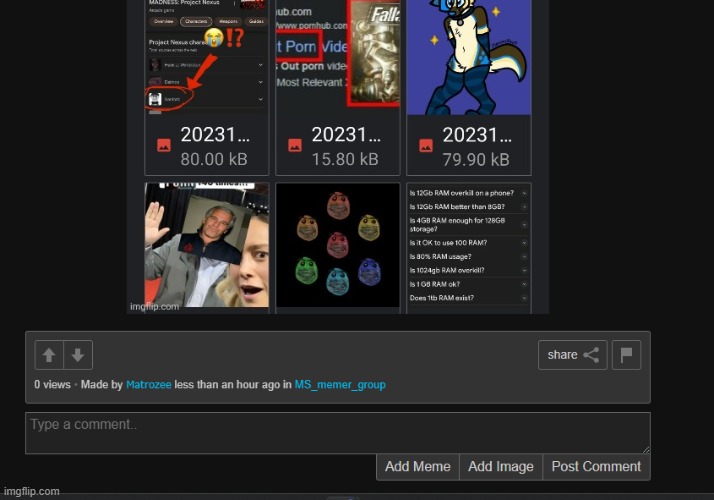Expand 'Is 12Gb RAM overkill on a phone?'
Screen dimensions: 714x500
point(469,193)
